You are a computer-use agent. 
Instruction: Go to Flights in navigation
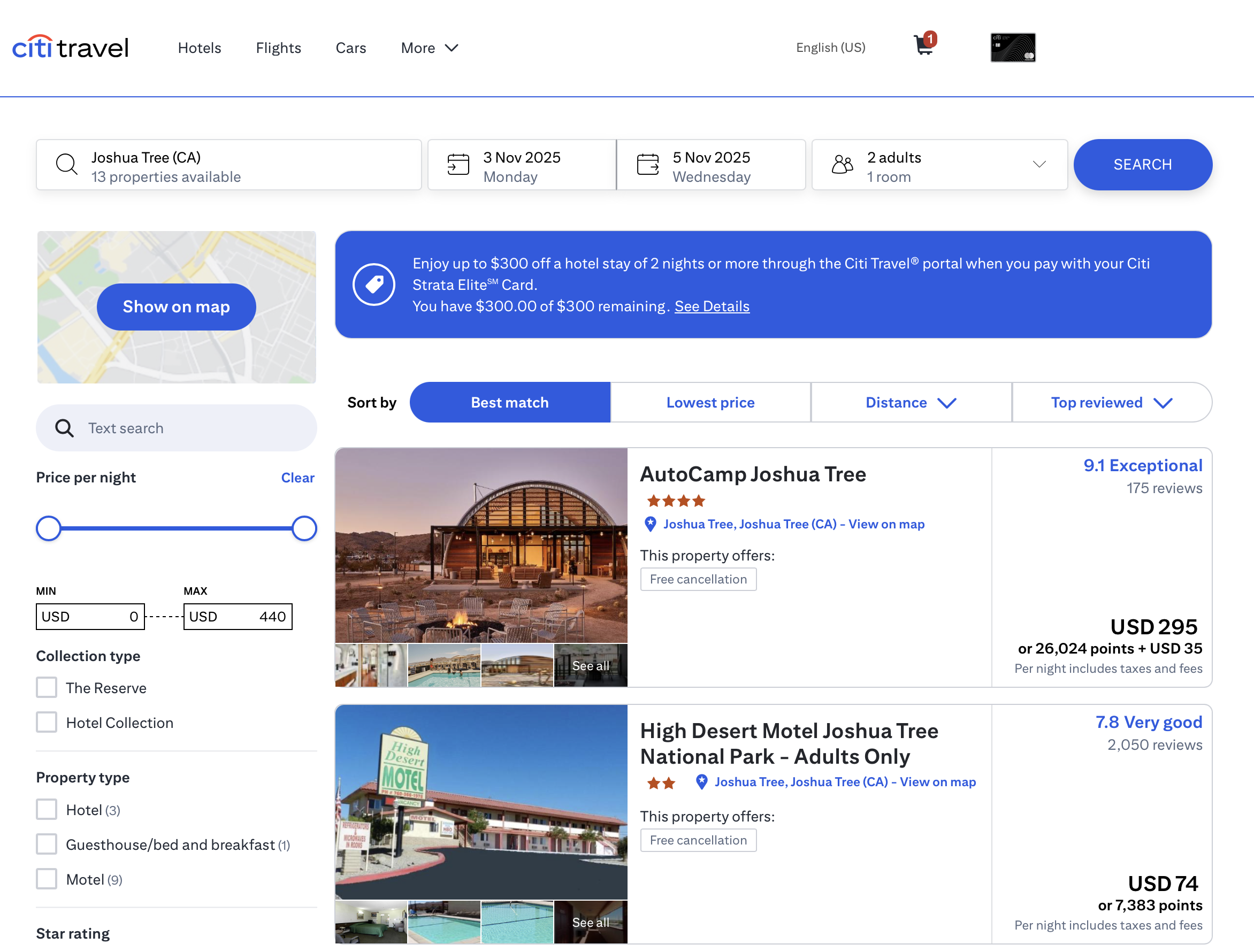pyautogui.click(x=278, y=48)
